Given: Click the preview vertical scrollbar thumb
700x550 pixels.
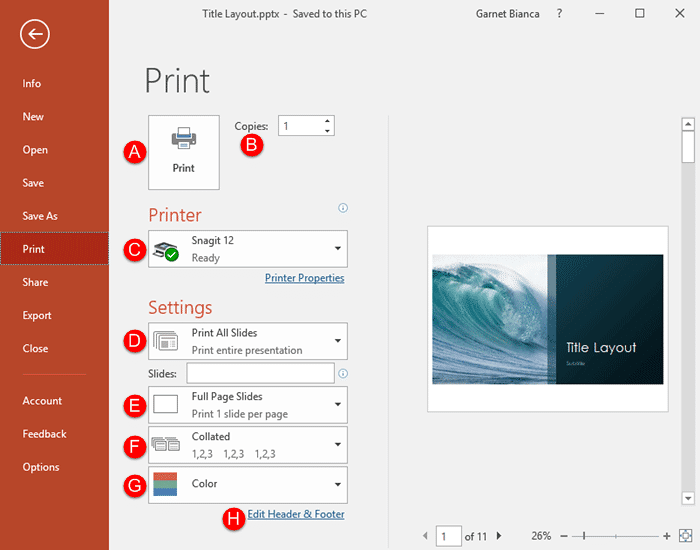Looking at the screenshot, I should 688,147.
